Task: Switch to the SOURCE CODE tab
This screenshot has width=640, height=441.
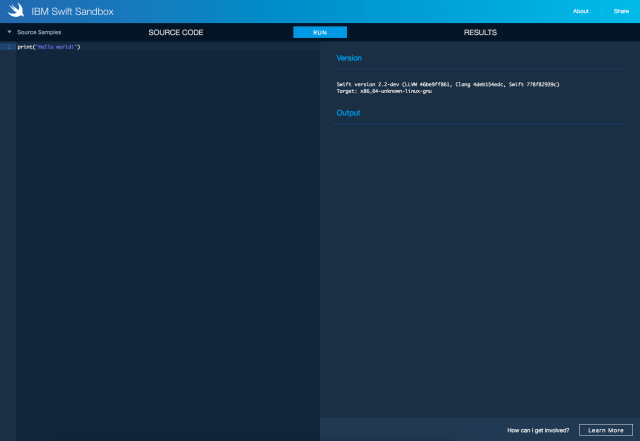Action: [176, 32]
